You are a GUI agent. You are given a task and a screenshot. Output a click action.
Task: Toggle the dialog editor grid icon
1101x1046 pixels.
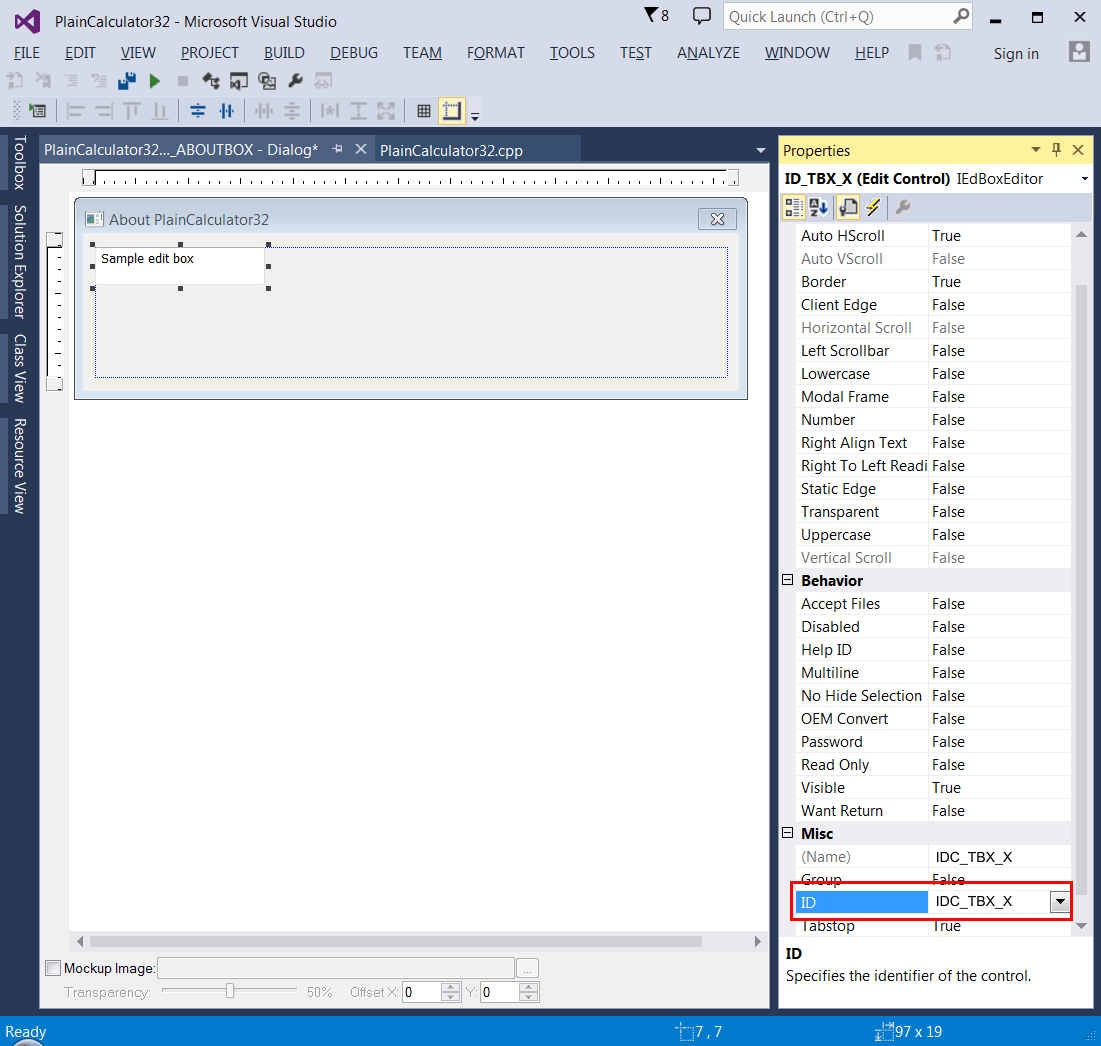pyautogui.click(x=423, y=111)
